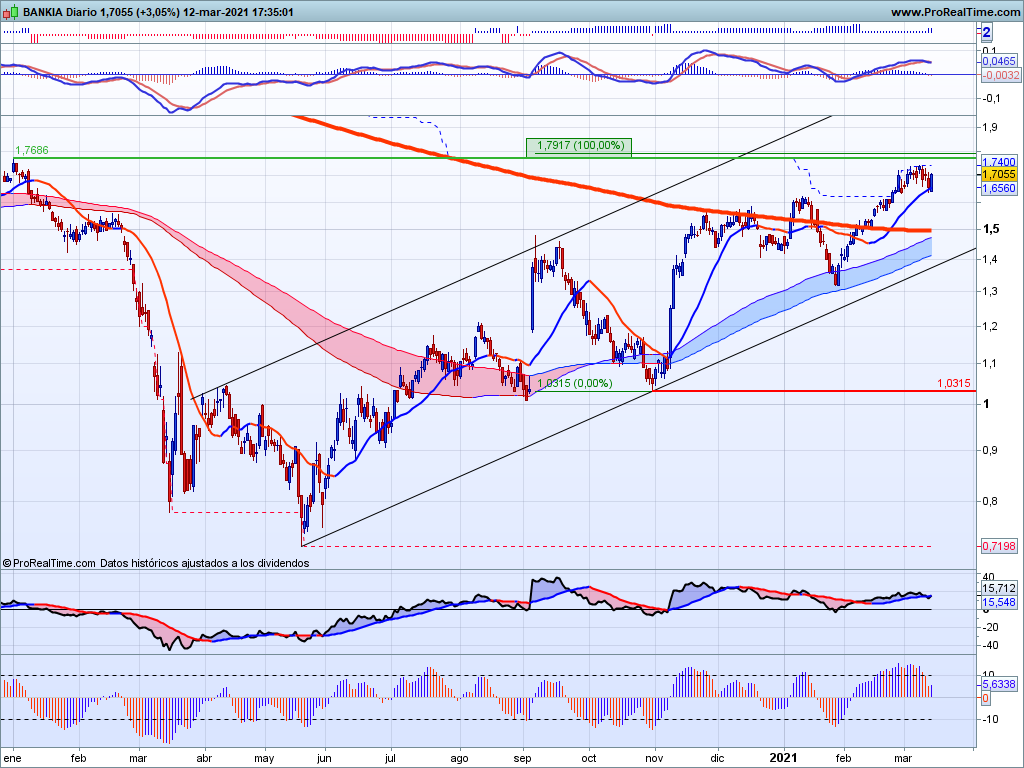Click the 1,3 price axis label
This screenshot has height=768, width=1024.
990,291
